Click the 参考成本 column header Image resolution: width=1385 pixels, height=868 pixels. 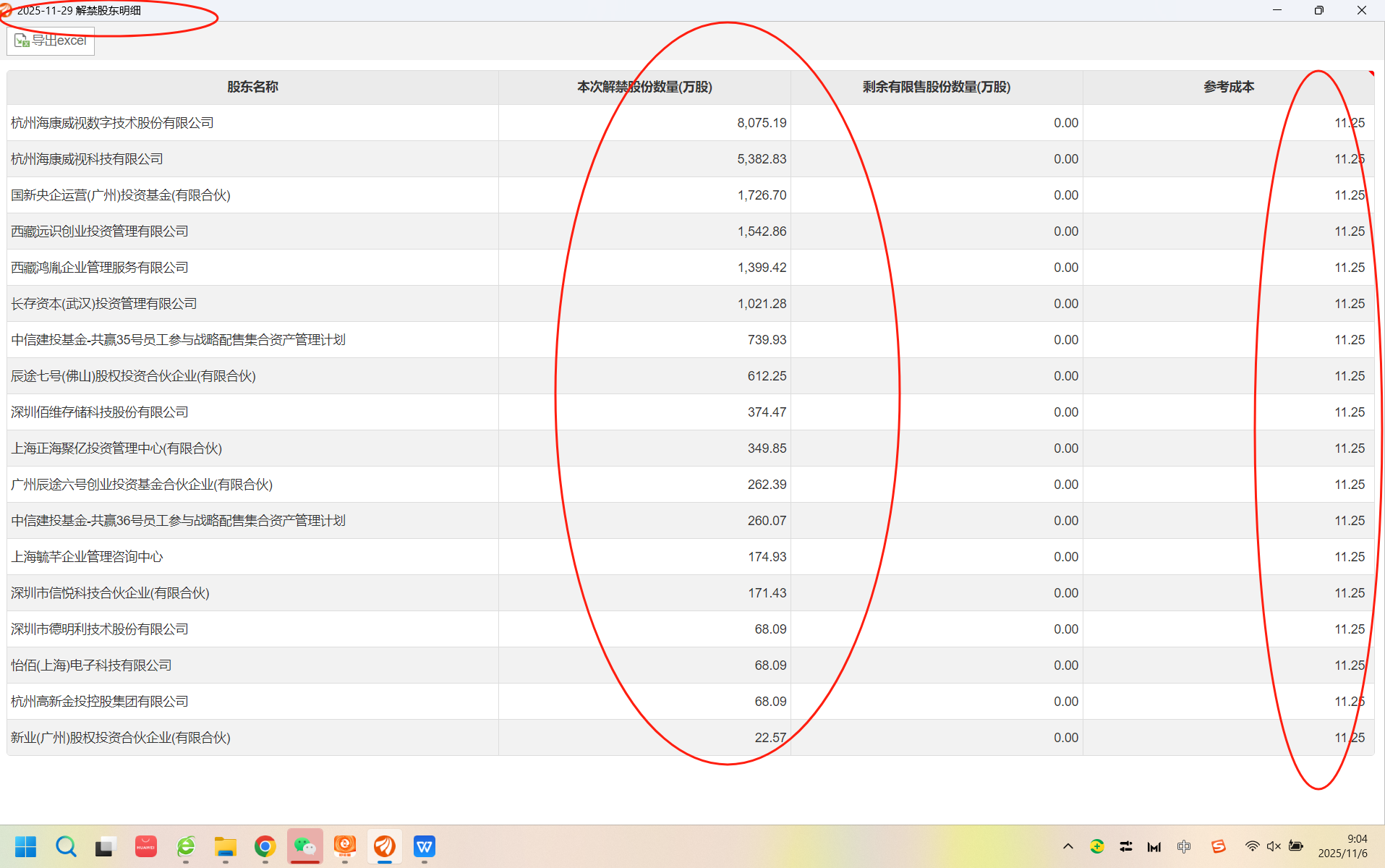coord(1229,87)
